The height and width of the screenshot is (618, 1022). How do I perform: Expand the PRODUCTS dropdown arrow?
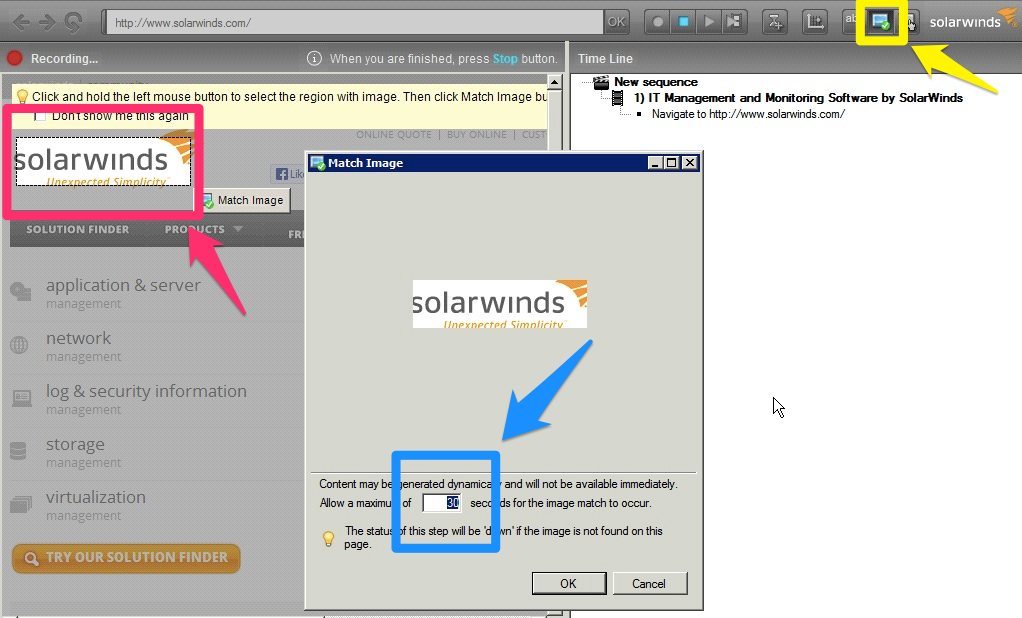[238, 229]
